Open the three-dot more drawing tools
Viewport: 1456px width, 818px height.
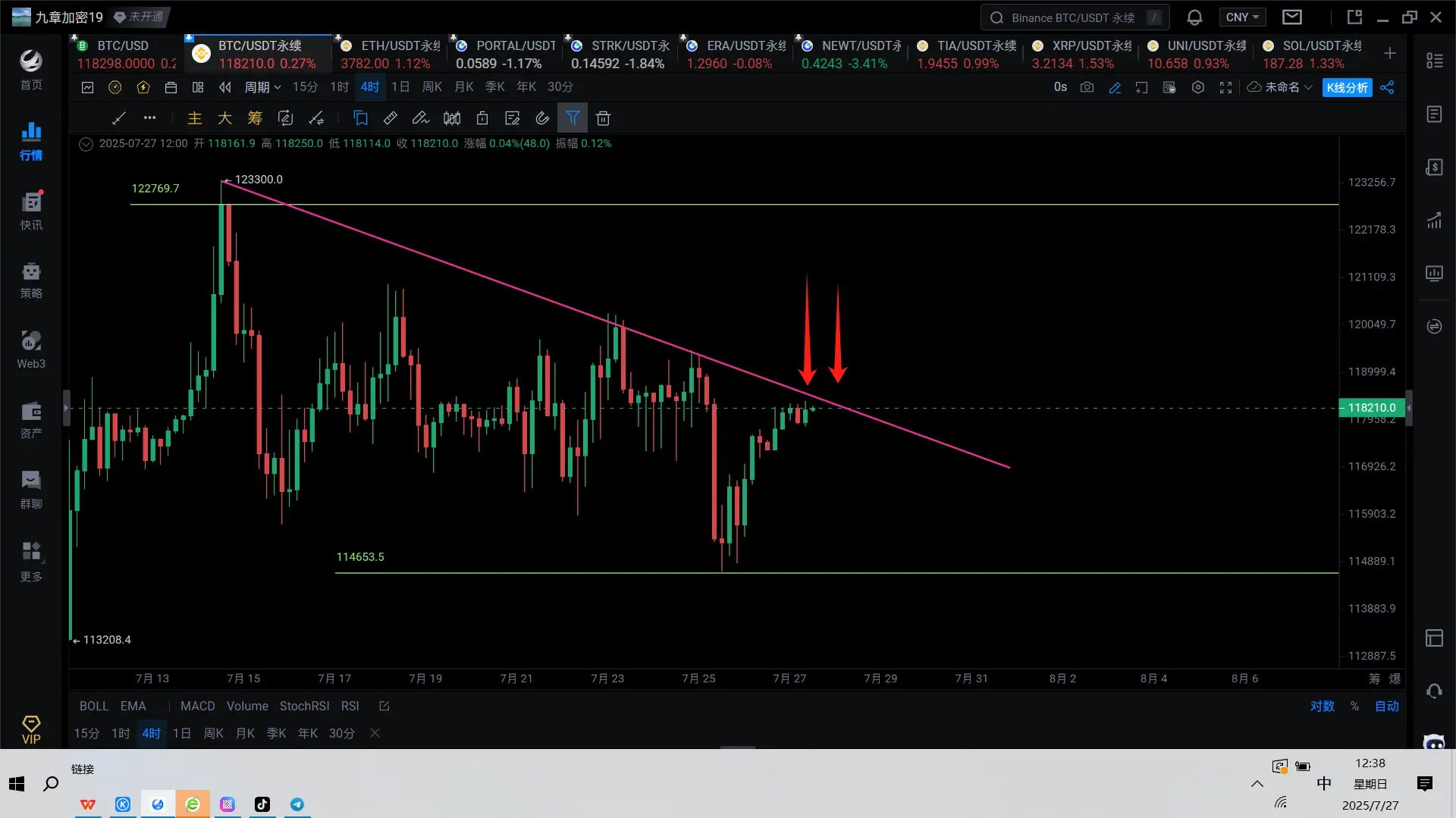click(x=149, y=118)
